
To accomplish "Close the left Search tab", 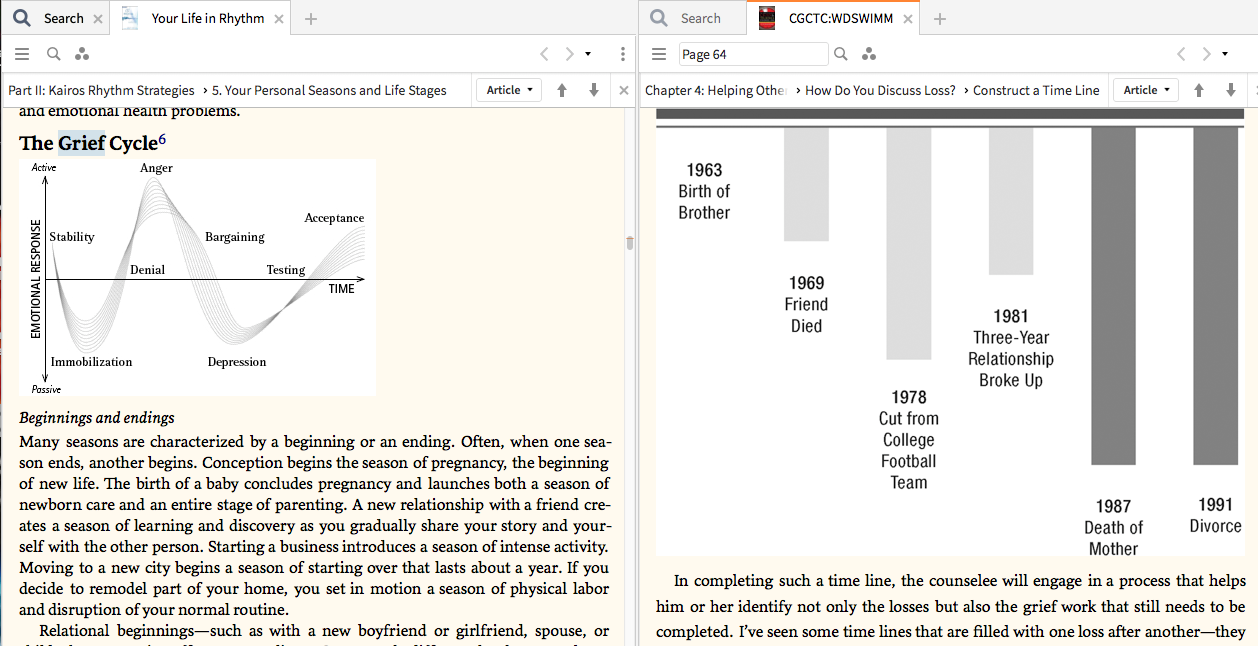I will click(x=97, y=19).
